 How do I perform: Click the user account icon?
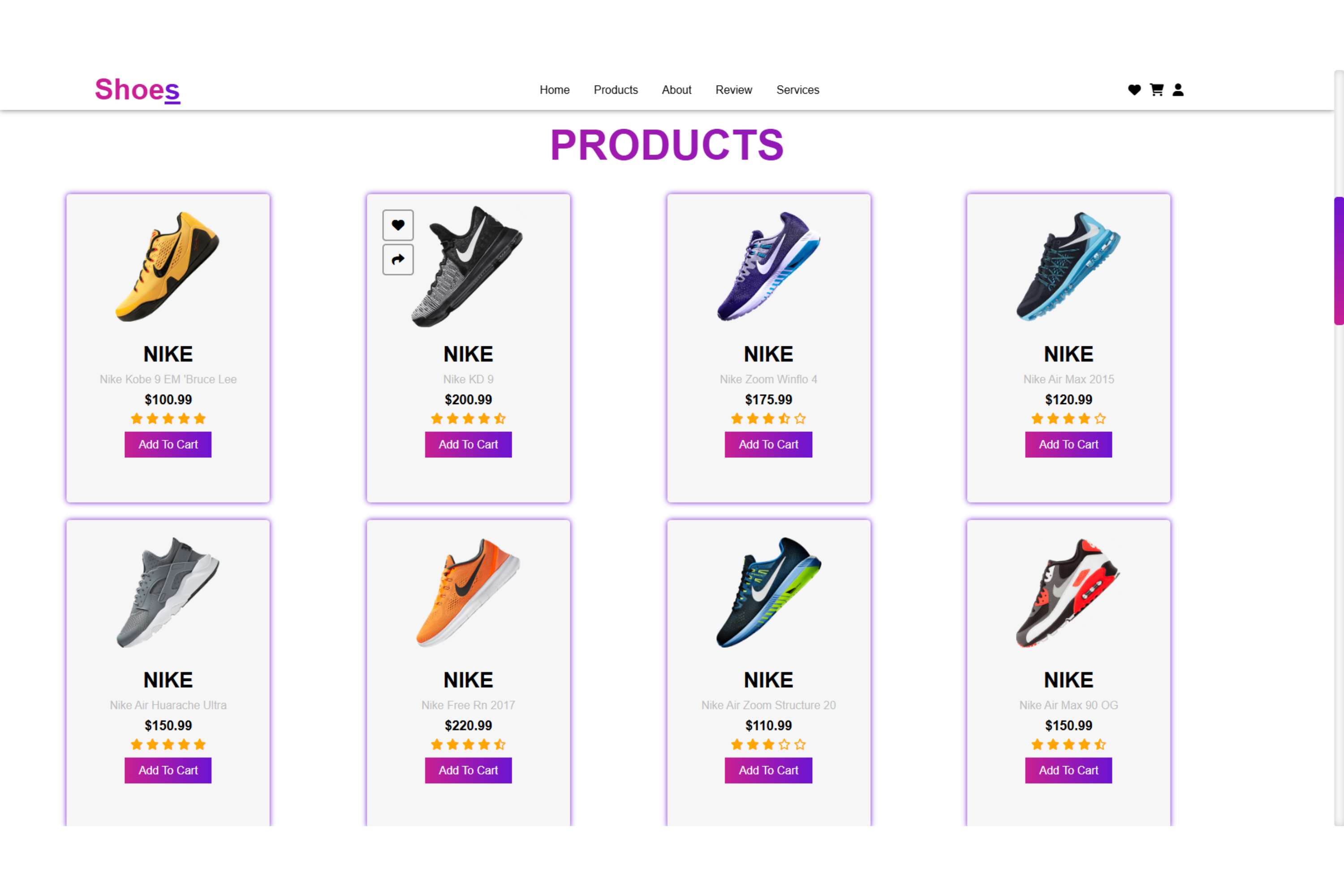pyautogui.click(x=1178, y=90)
